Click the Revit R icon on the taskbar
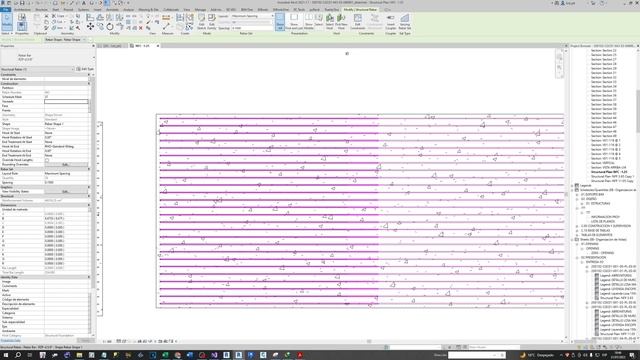The height and width of the screenshot is (360, 640). click(238, 355)
